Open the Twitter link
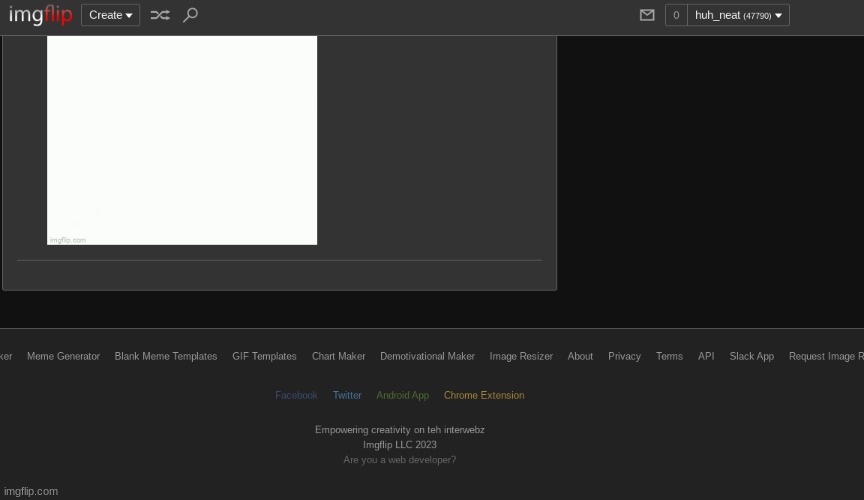Viewport: 864px width, 500px height. point(347,395)
